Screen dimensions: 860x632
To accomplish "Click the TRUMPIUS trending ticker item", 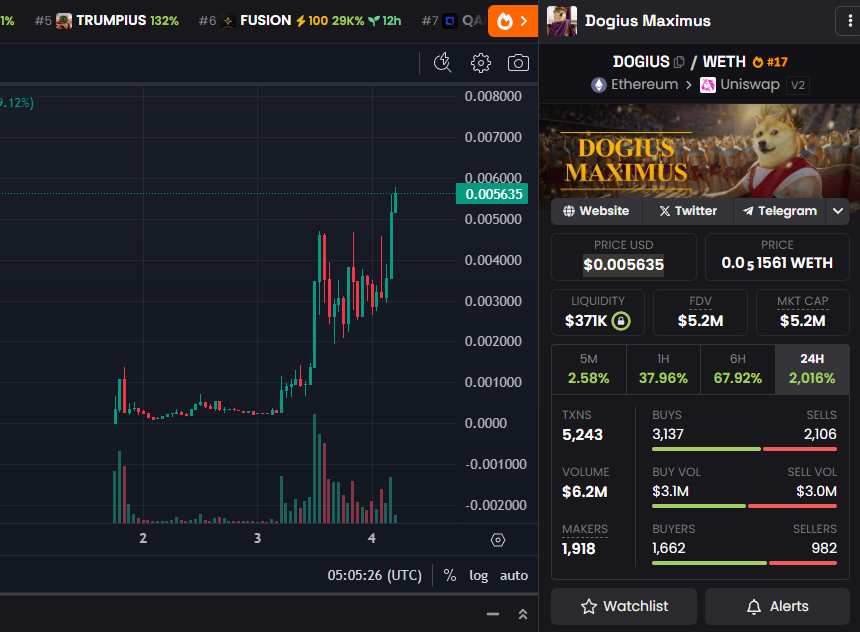I will pyautogui.click(x=107, y=21).
